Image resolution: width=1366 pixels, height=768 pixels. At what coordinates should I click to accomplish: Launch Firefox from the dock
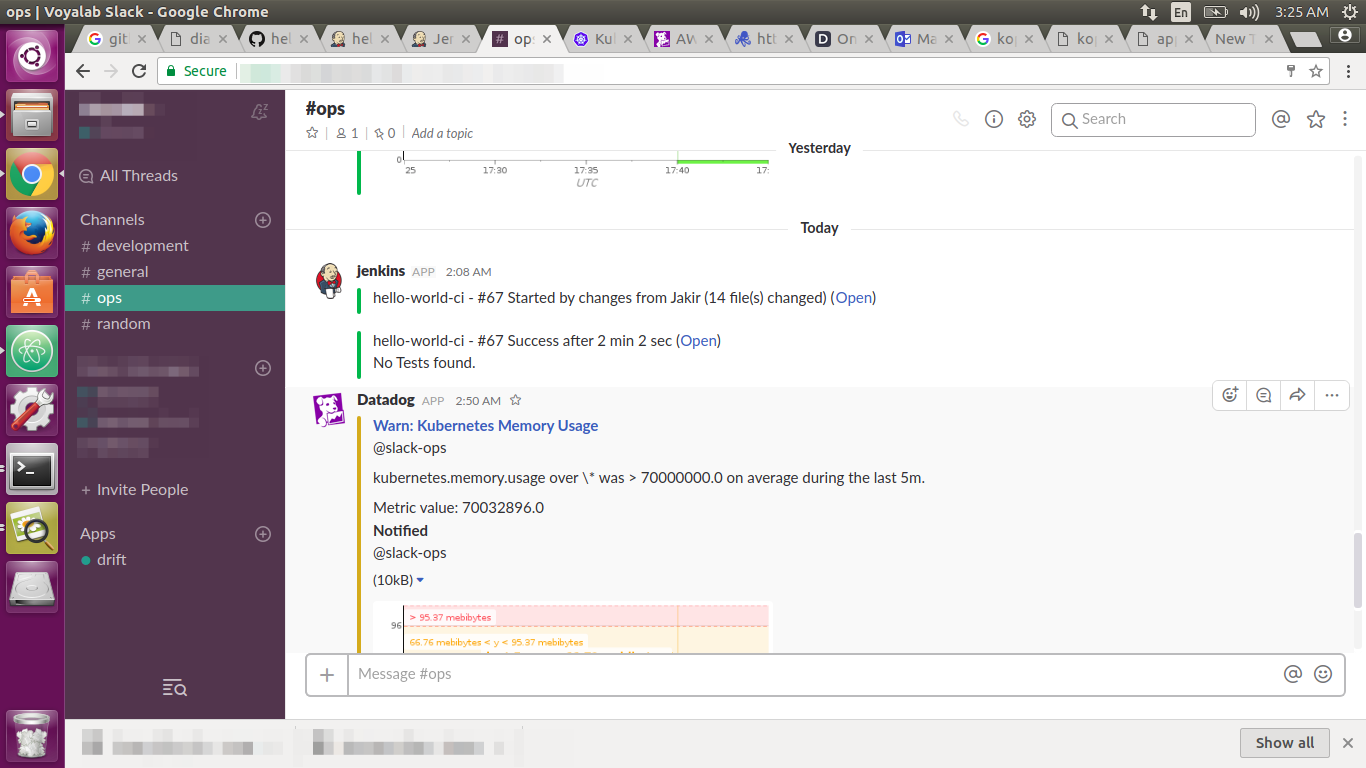click(33, 233)
